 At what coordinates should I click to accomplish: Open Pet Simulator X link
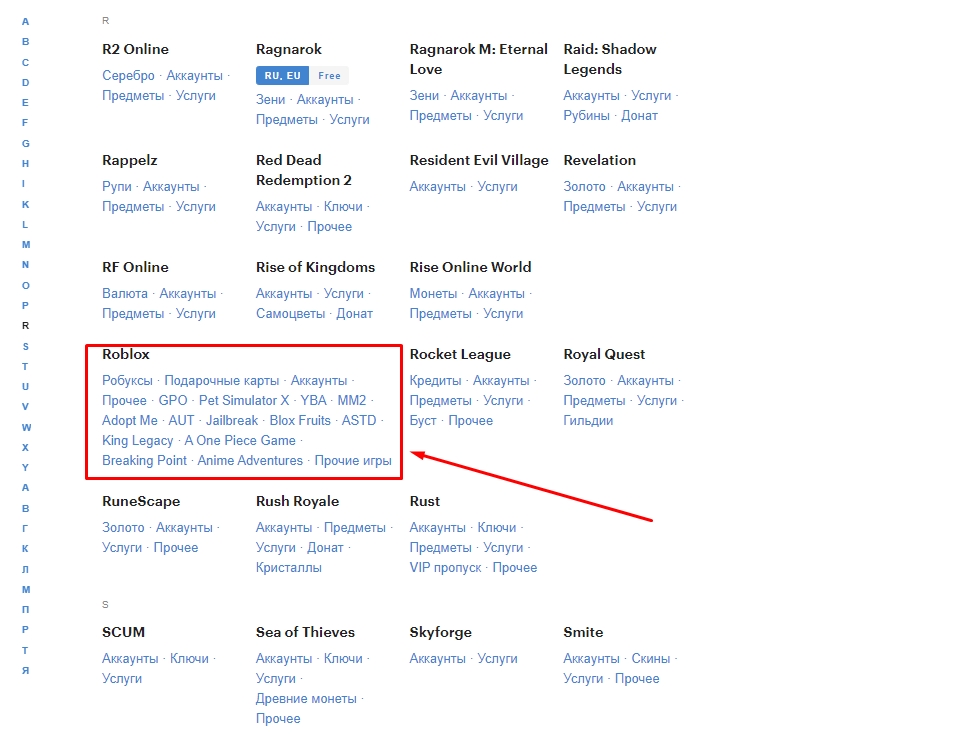(x=244, y=401)
